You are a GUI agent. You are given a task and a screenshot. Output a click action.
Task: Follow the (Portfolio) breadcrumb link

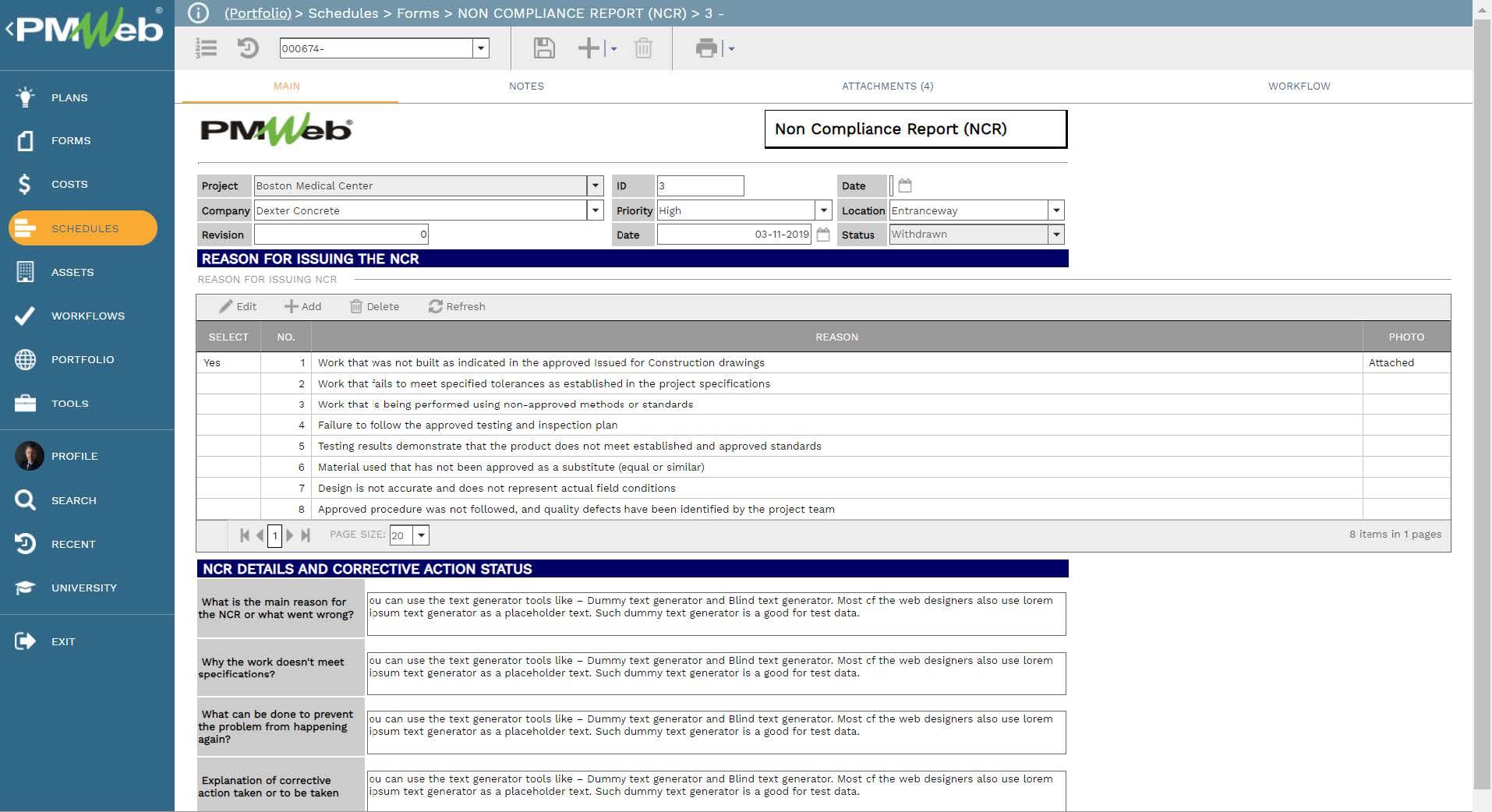(x=257, y=13)
